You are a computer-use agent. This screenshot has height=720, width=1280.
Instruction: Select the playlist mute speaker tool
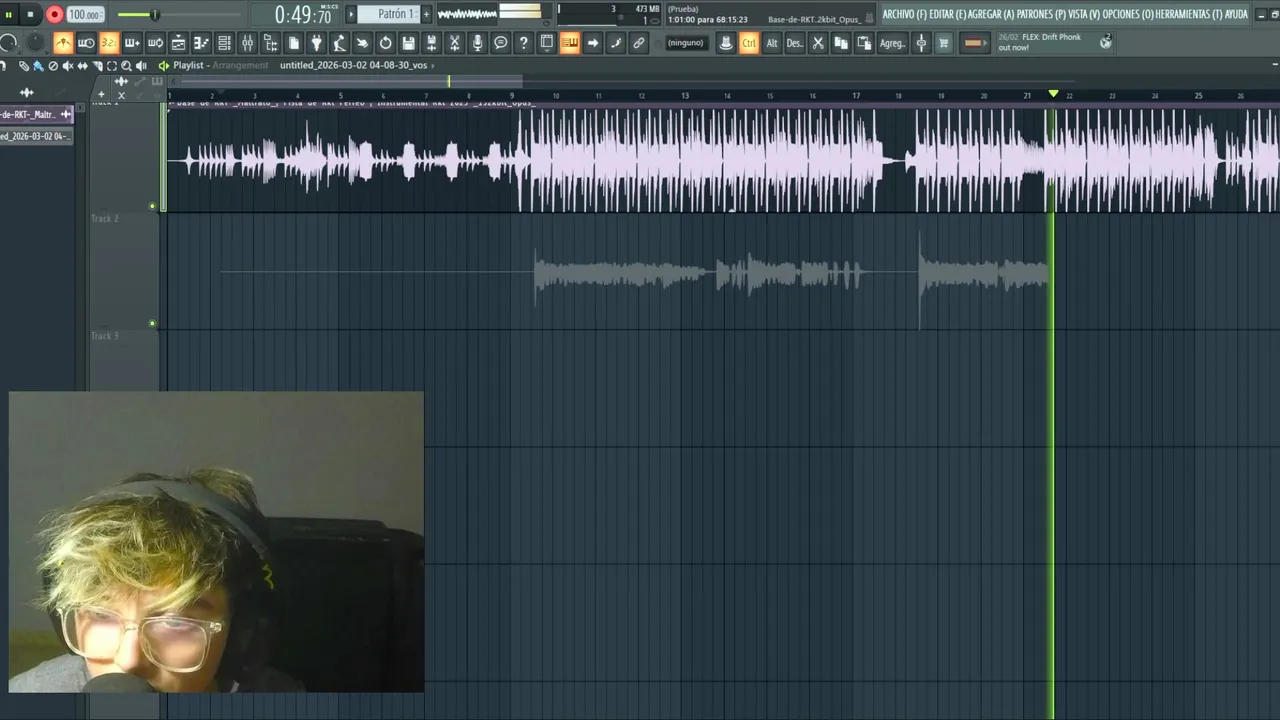[x=68, y=66]
